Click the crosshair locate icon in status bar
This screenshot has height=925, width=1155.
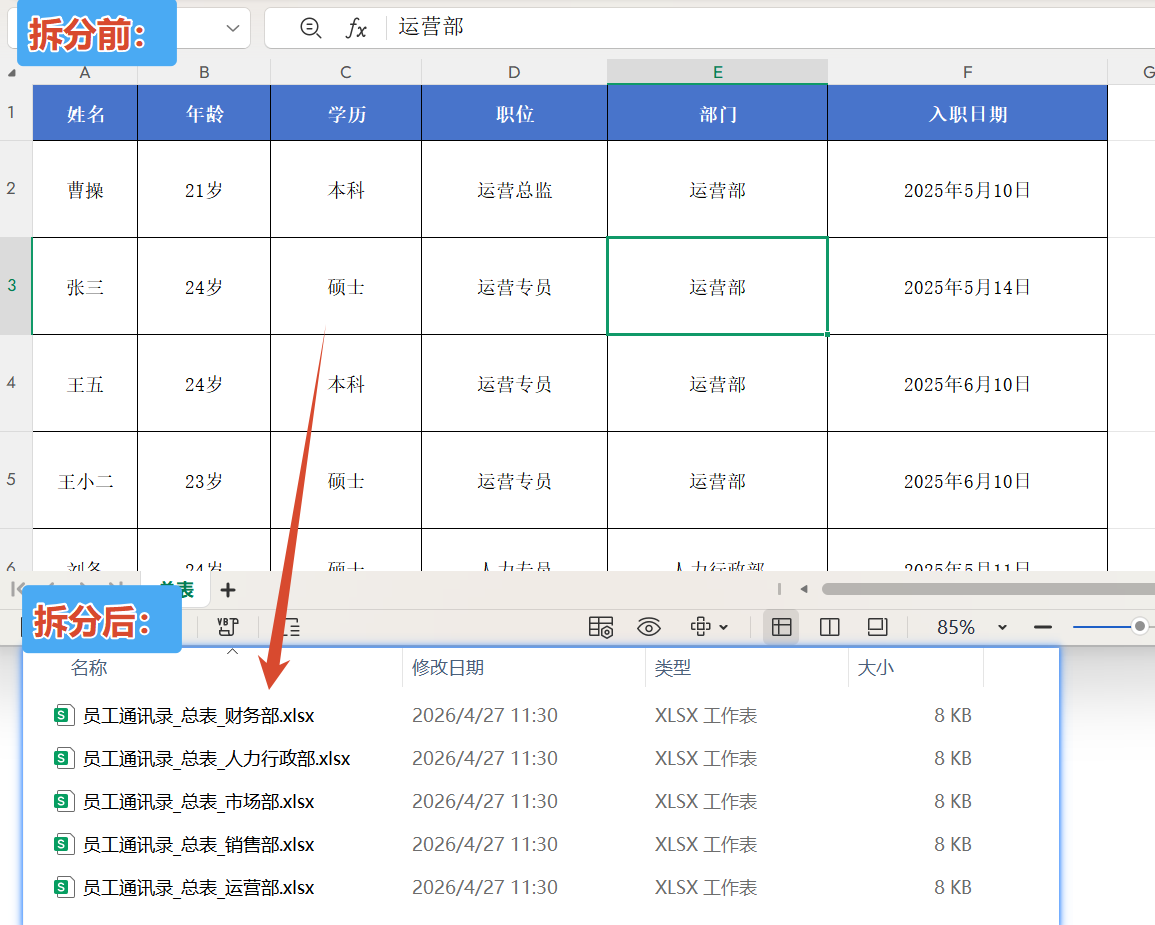pos(700,627)
